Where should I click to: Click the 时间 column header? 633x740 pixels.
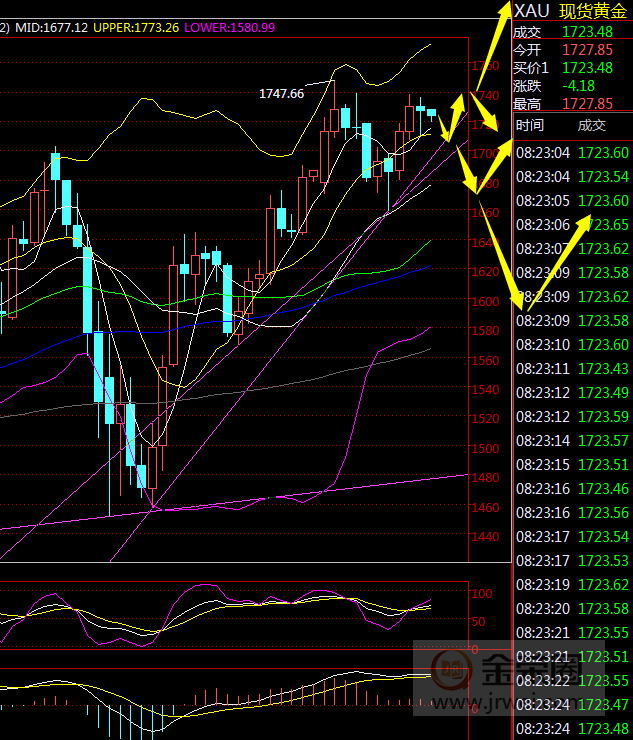tap(529, 125)
